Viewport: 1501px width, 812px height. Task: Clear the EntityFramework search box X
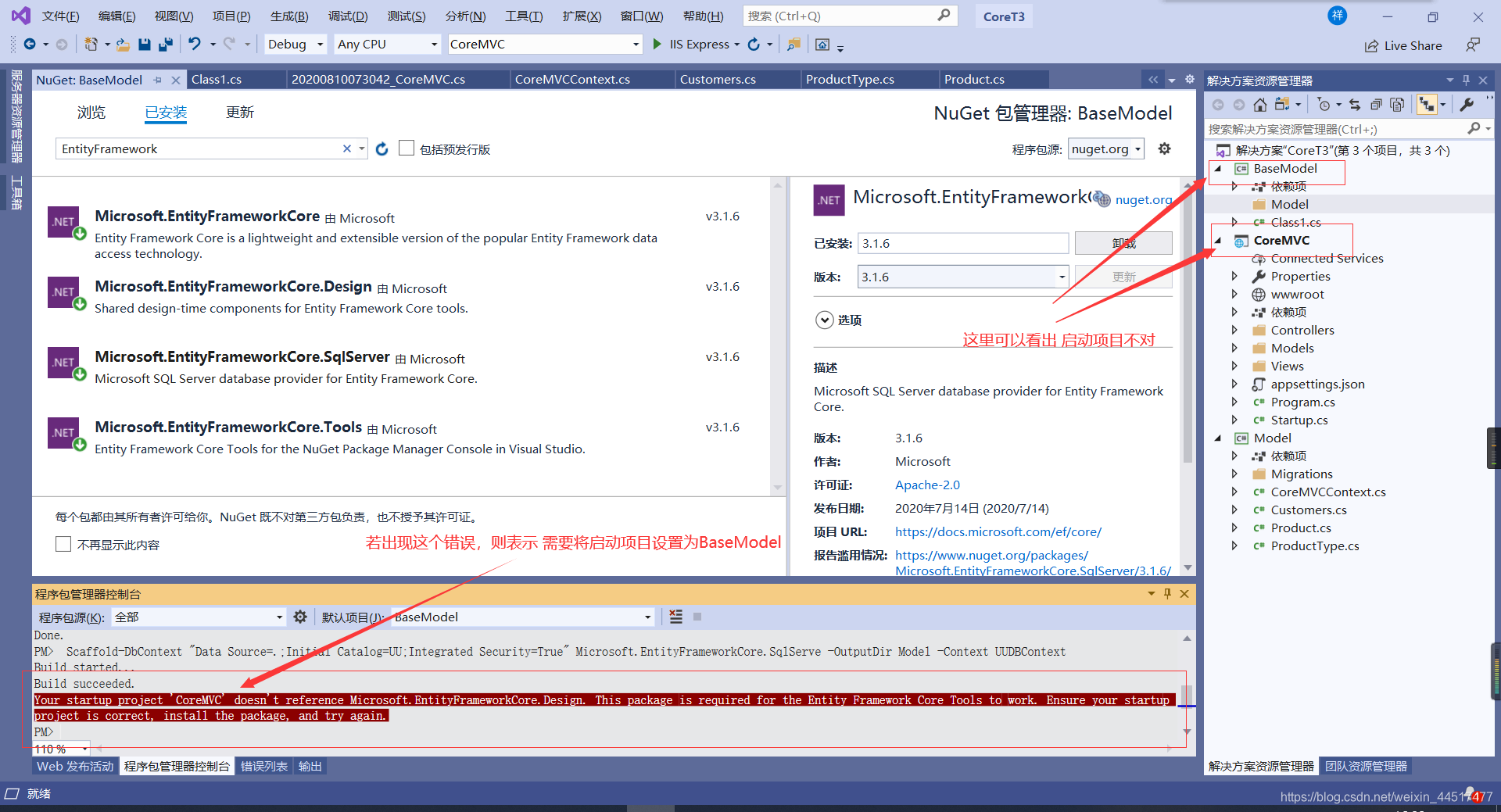[347, 148]
